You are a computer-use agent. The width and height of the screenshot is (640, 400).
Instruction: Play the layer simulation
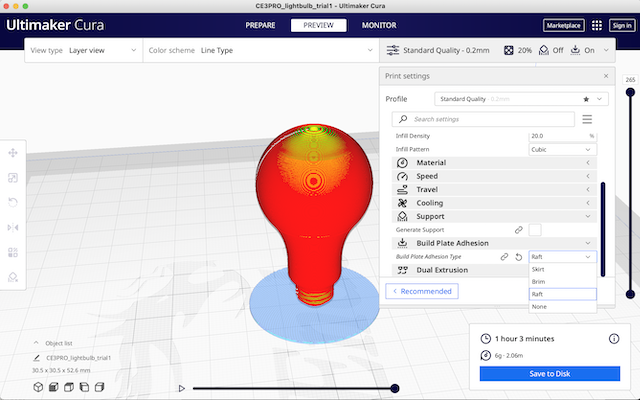point(182,388)
